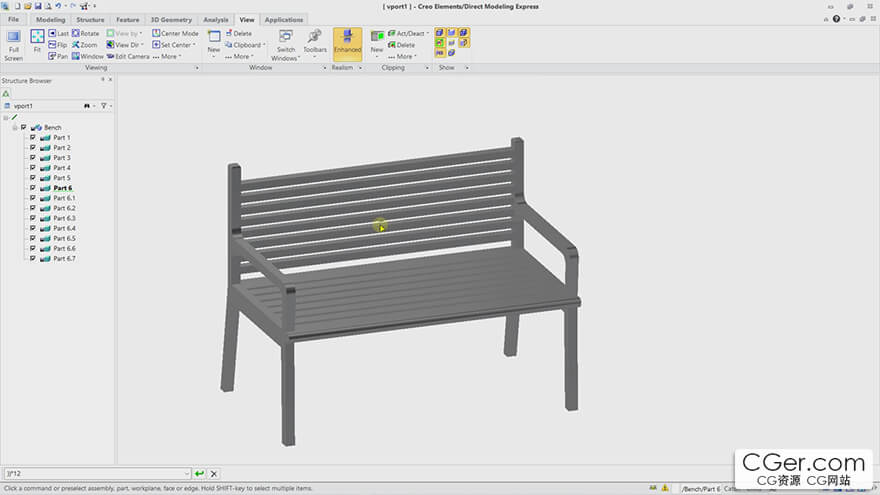The image size is (880, 495).
Task: Toggle visibility checkbox for Part 6.1
Action: point(33,198)
